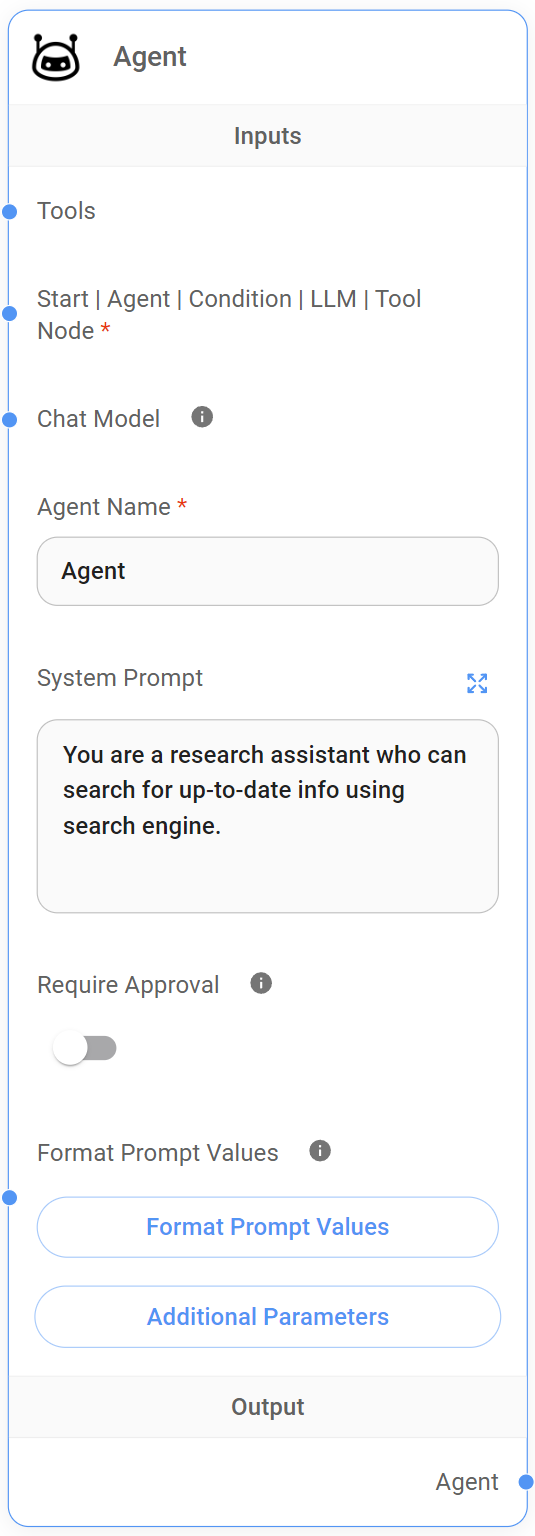535x1536 pixels.
Task: Click the Chat Model info icon
Action: pyautogui.click(x=202, y=417)
